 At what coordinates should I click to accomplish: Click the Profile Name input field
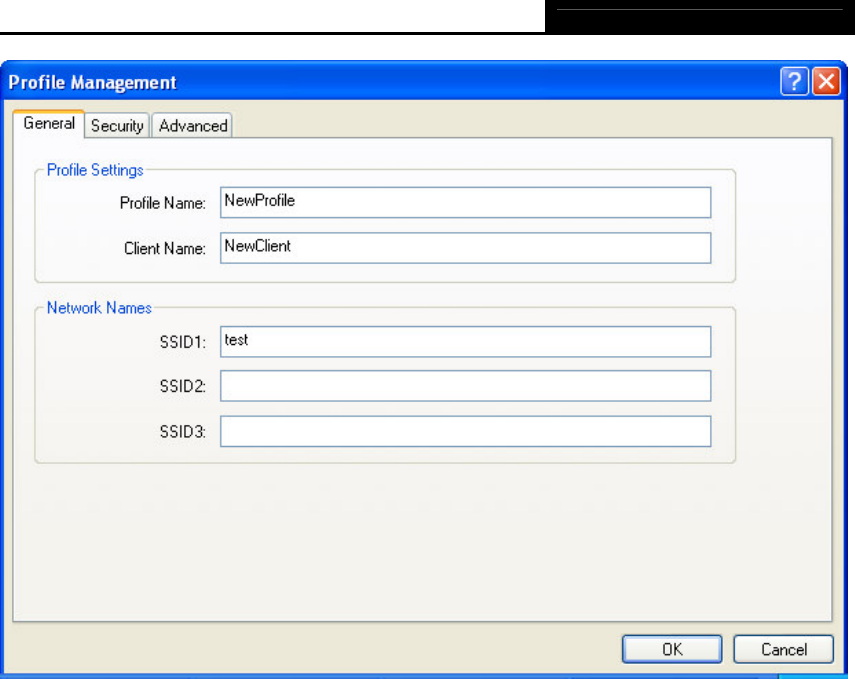[x=465, y=202]
